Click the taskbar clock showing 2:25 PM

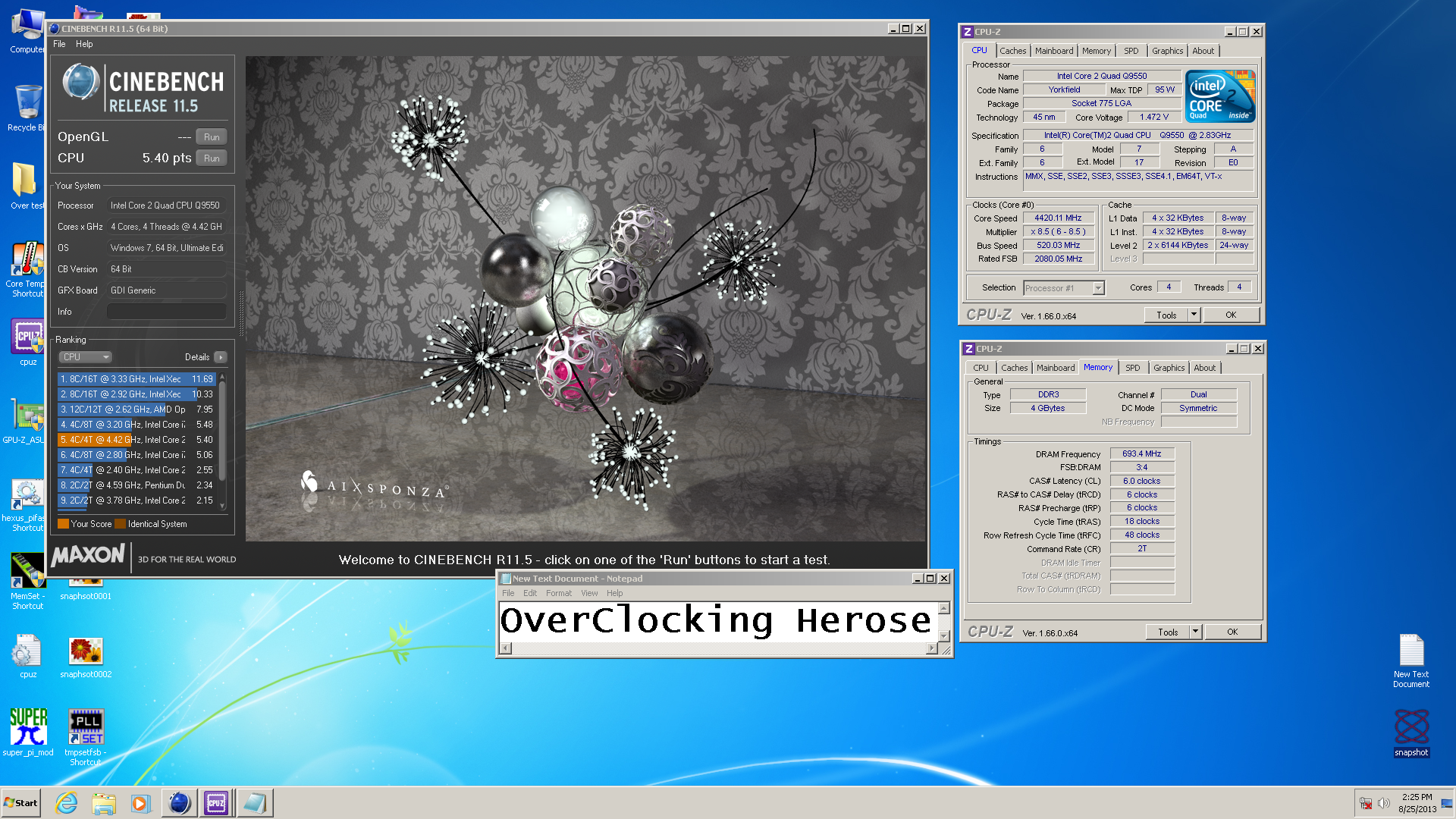(x=1417, y=803)
